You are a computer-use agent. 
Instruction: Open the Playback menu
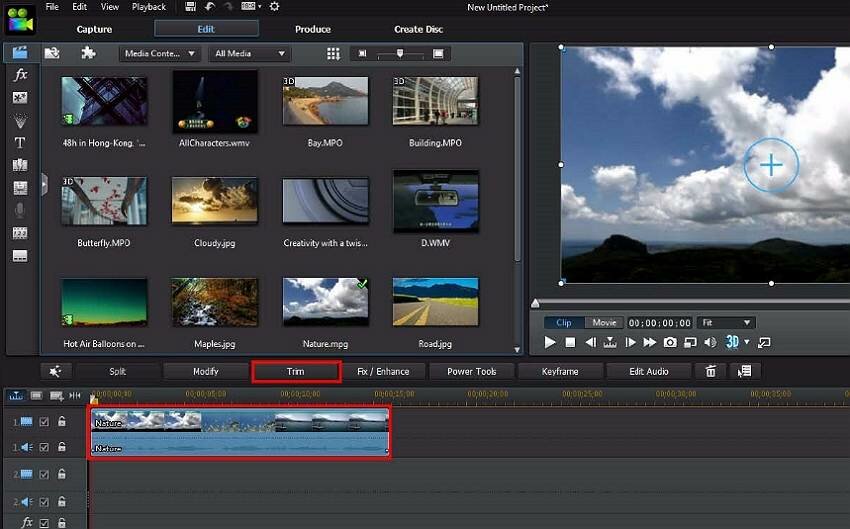[x=149, y=7]
